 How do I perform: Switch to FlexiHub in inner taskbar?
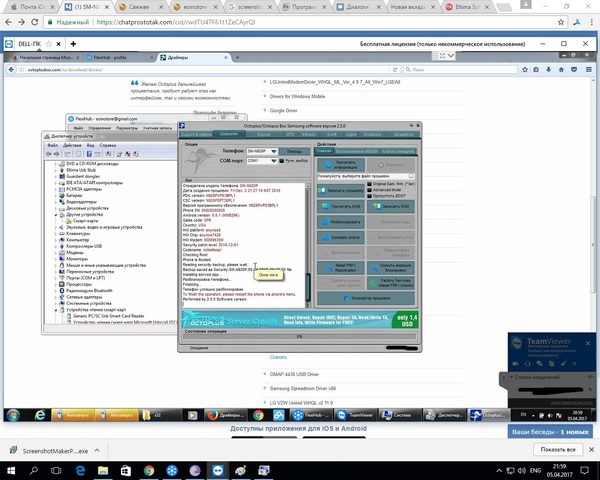coord(312,415)
